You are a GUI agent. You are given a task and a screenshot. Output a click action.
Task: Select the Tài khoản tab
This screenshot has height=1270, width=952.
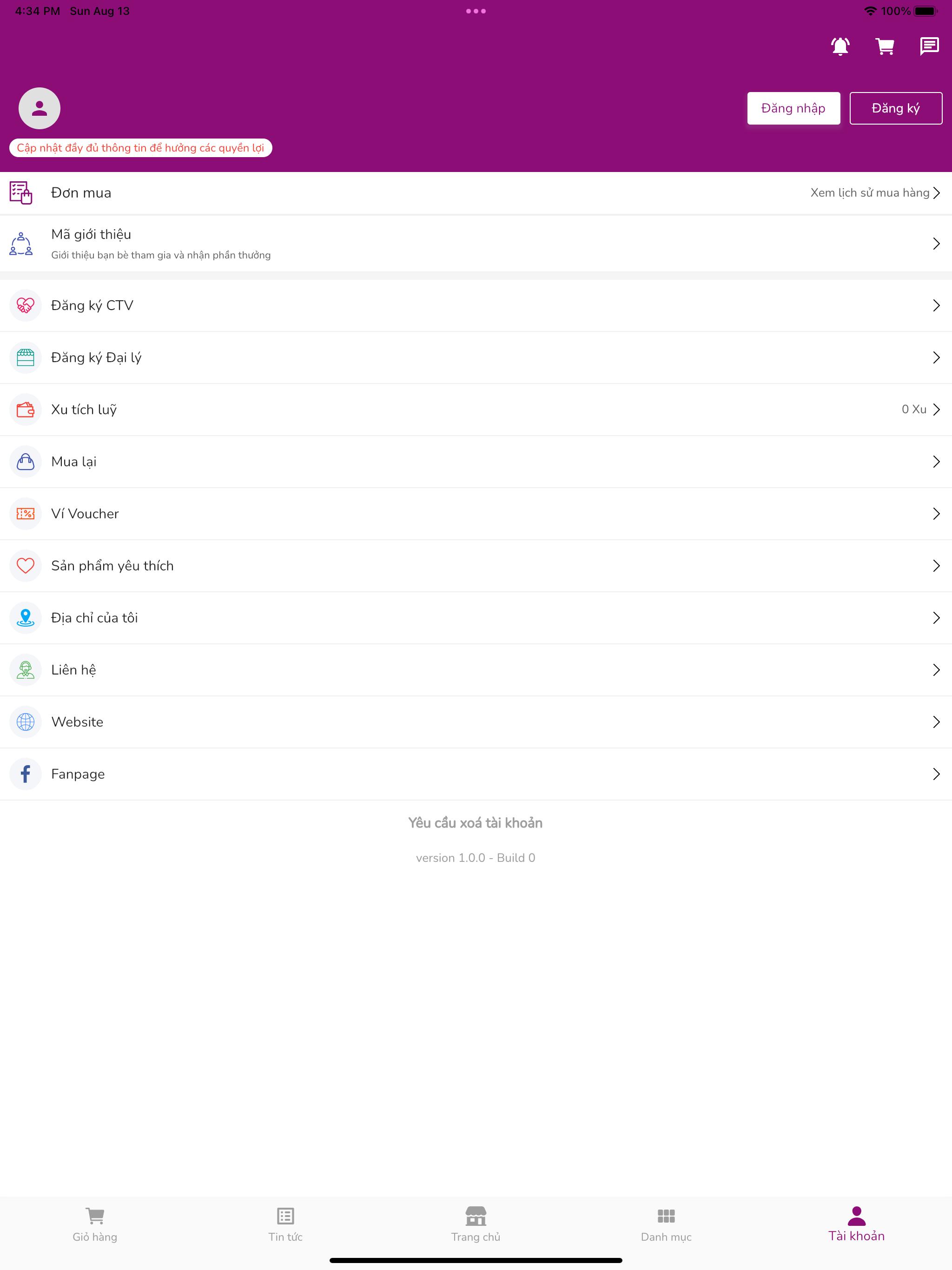pyautogui.click(x=857, y=1224)
